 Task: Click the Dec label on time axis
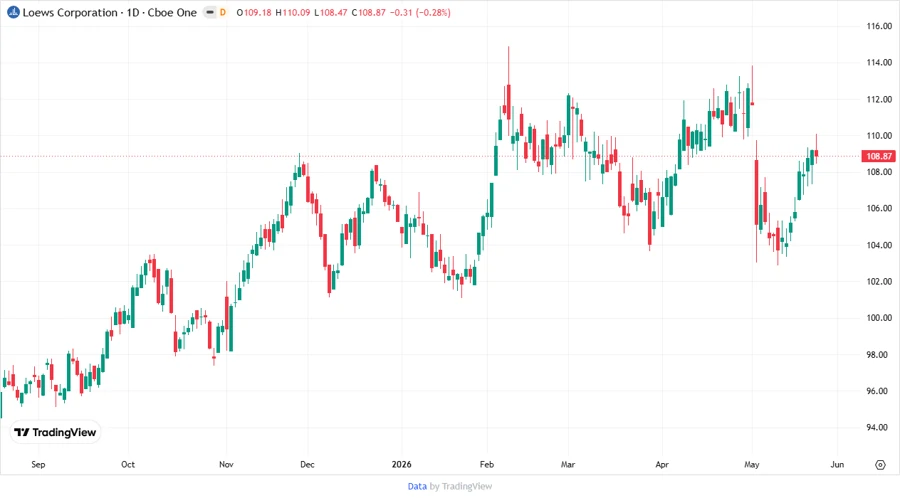pyautogui.click(x=307, y=464)
